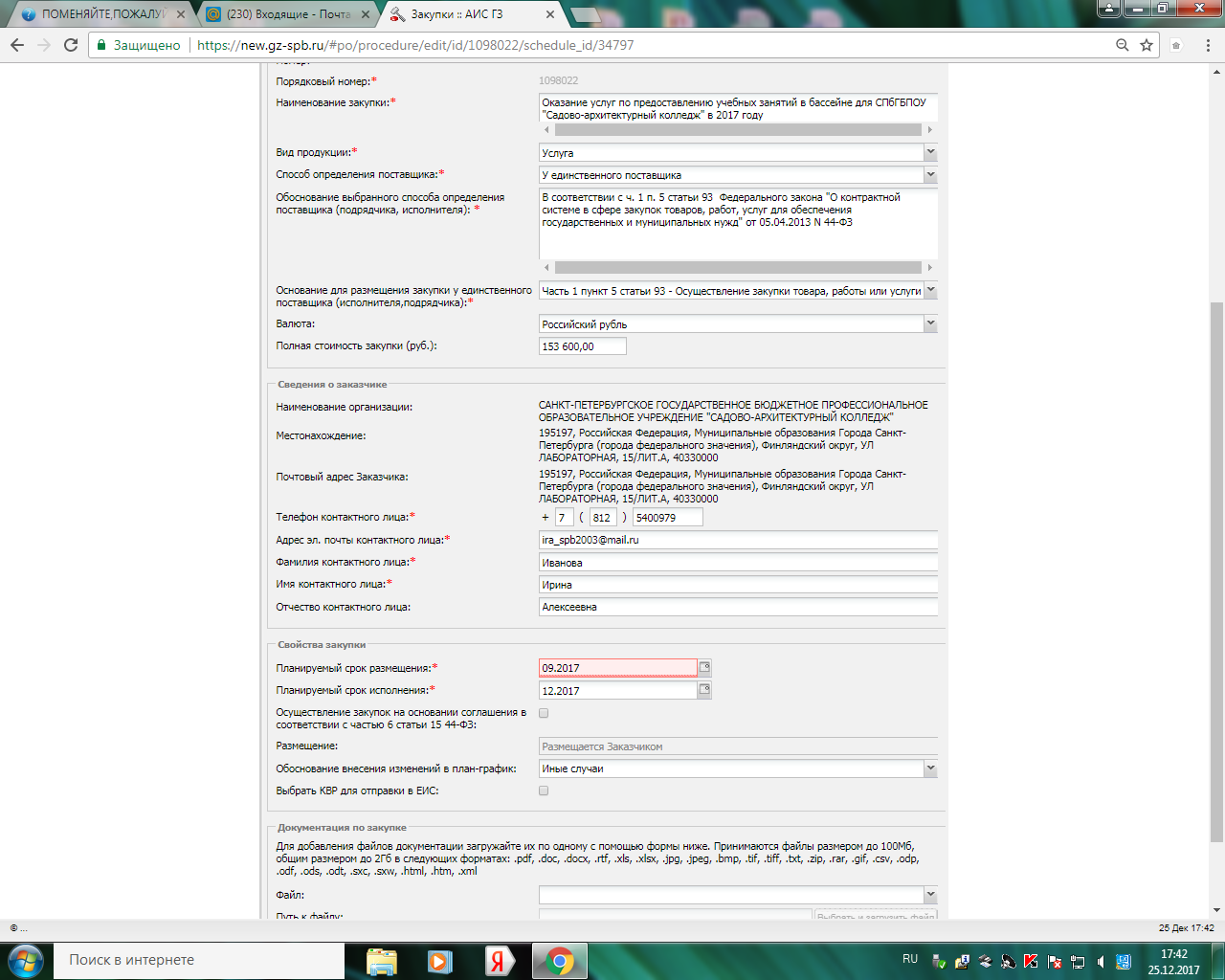Click the green padlock secure-site icon
The width and height of the screenshot is (1225, 980).
(101, 45)
